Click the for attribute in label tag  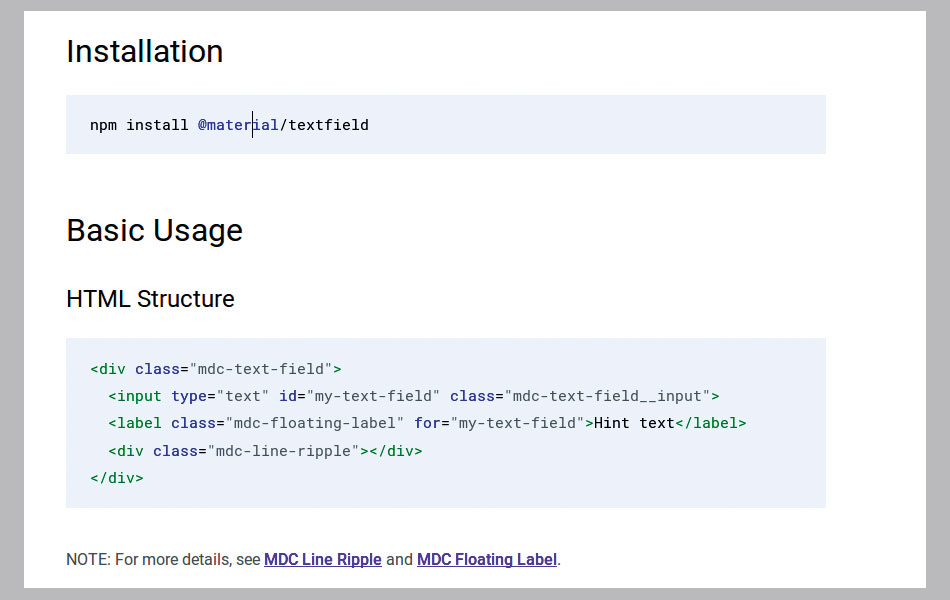click(x=427, y=423)
